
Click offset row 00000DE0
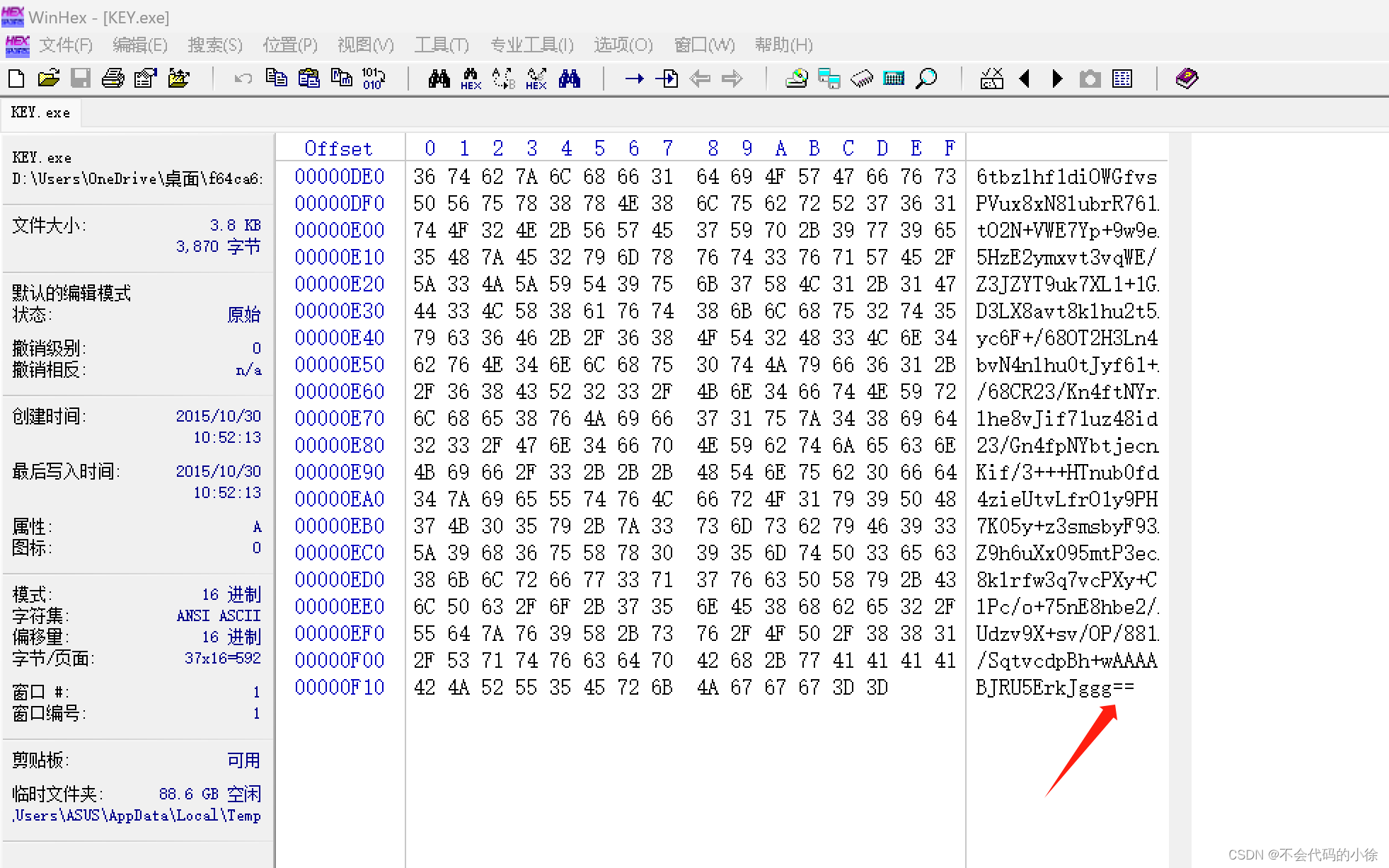(x=339, y=176)
